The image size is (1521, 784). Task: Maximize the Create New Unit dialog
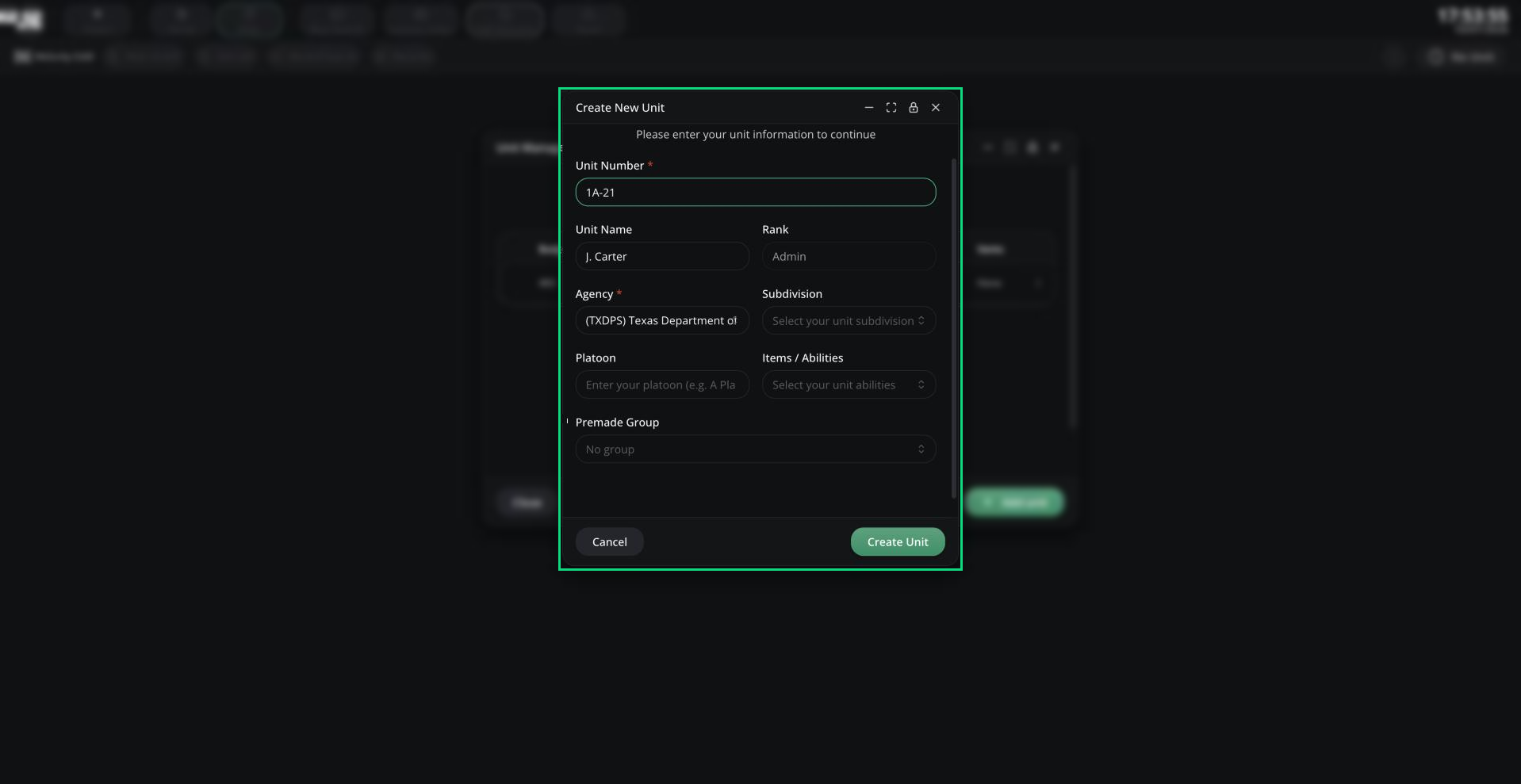point(891,108)
